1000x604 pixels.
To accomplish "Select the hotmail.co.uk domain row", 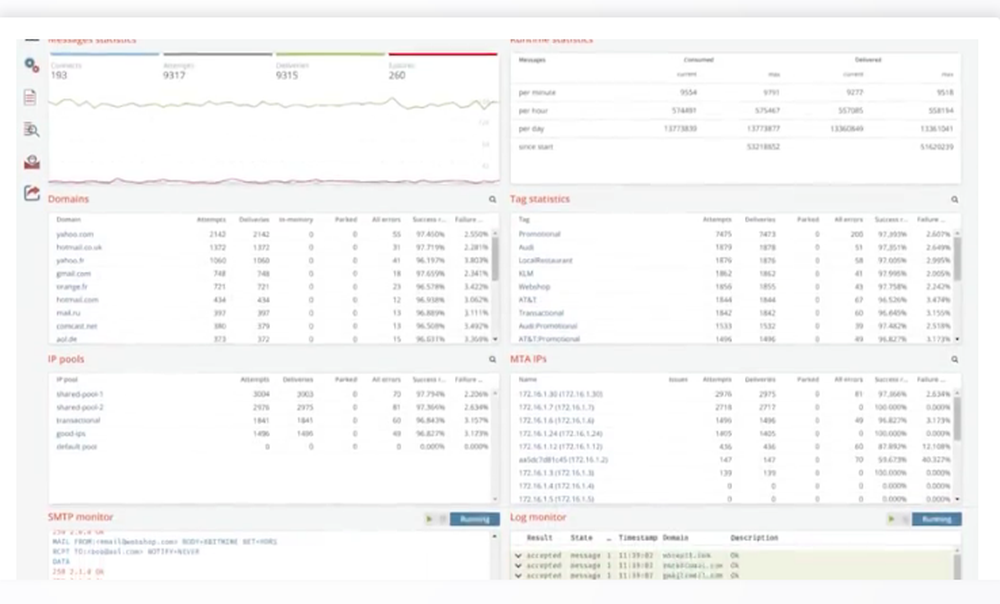I will [272, 247].
